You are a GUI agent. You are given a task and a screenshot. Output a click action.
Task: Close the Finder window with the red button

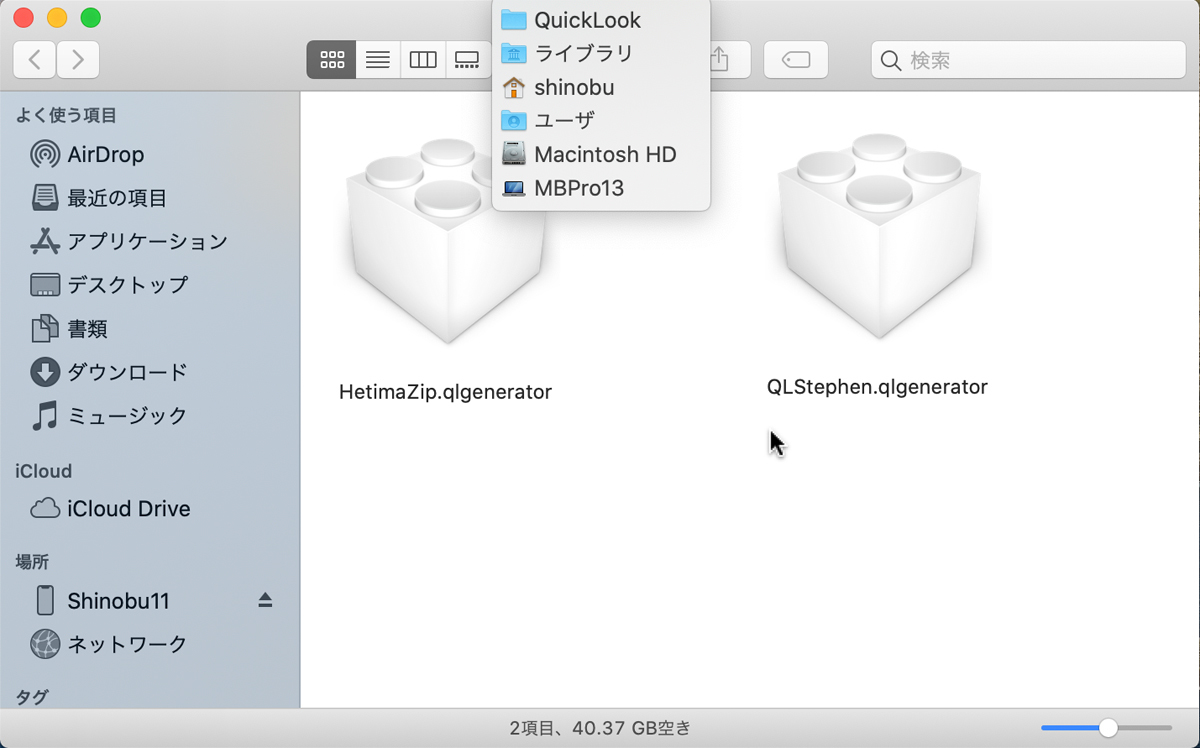coord(23,18)
